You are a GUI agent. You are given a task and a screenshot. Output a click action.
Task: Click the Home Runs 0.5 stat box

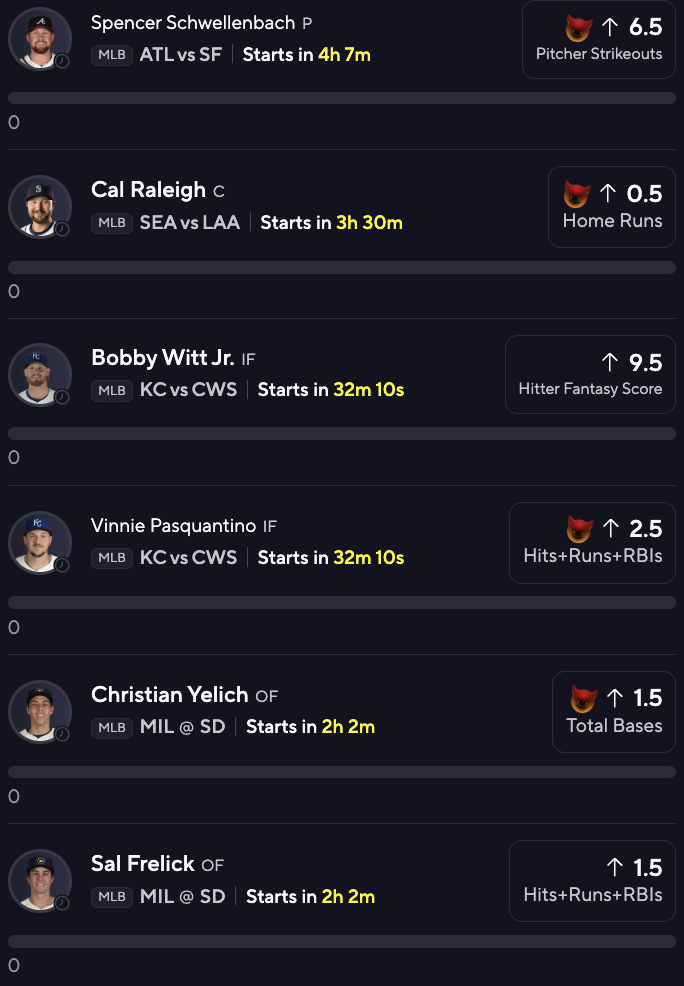(612, 206)
